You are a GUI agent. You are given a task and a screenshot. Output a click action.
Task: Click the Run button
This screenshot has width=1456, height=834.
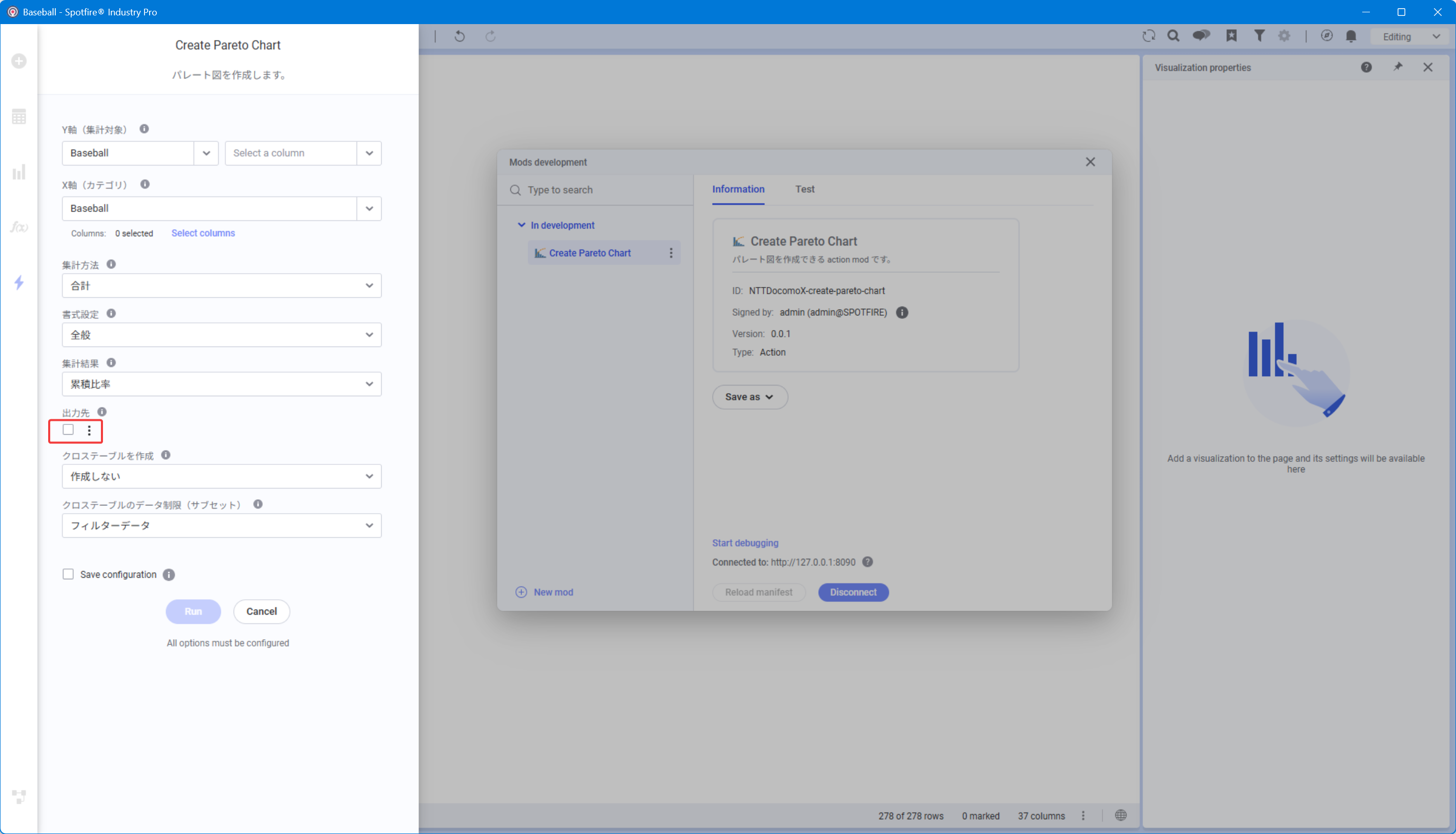(194, 612)
